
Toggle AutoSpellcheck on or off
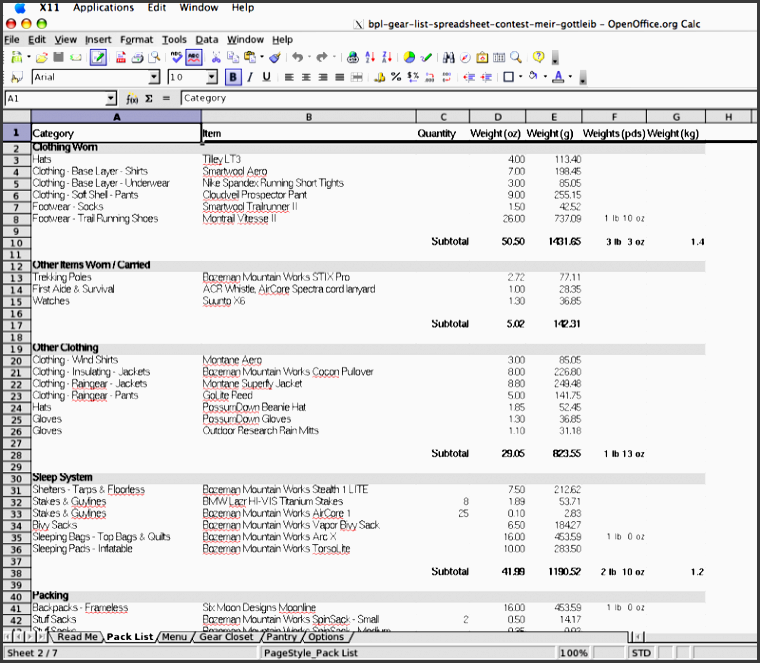tap(194, 58)
